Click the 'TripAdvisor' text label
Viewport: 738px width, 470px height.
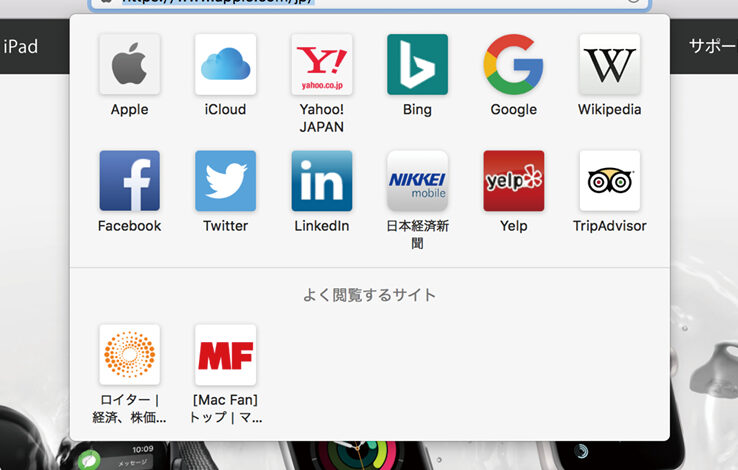click(x=610, y=226)
